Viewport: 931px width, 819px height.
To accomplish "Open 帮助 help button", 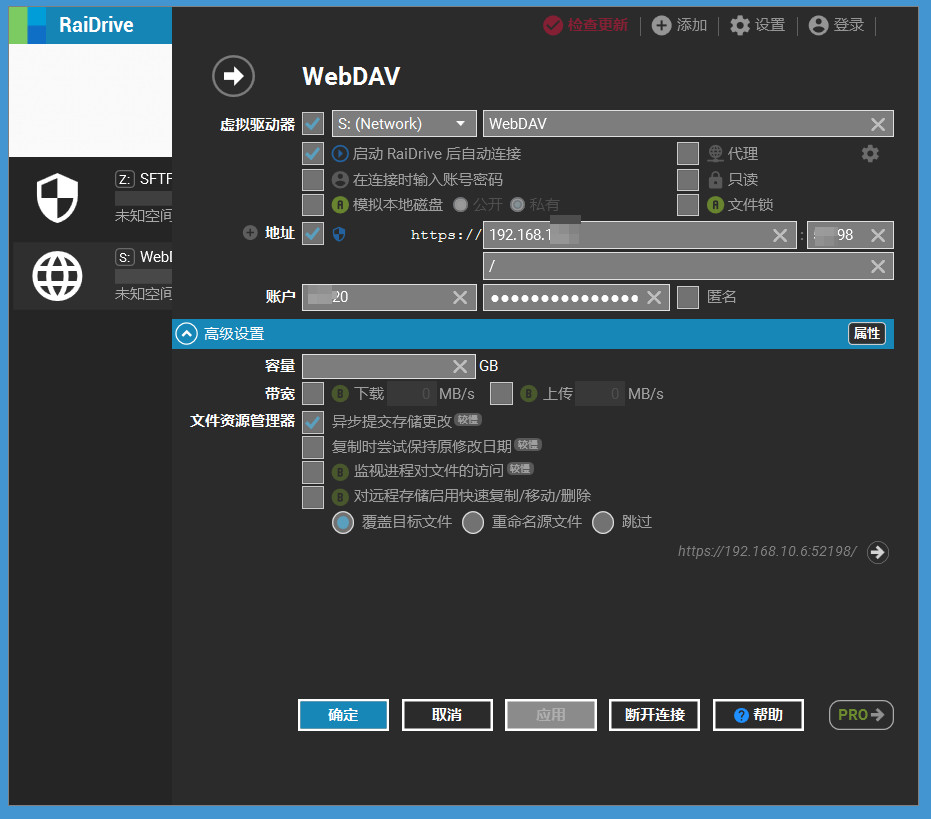I will (758, 715).
